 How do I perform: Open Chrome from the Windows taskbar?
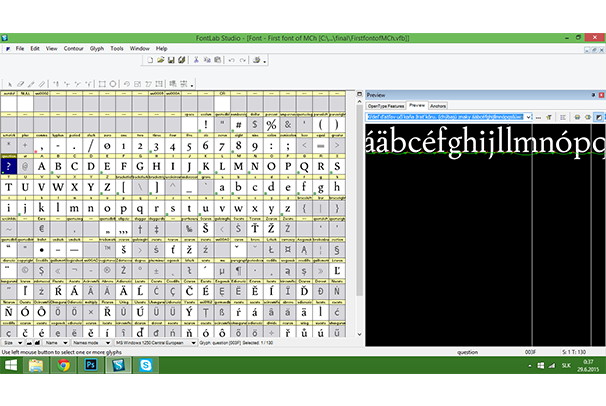click(63, 366)
